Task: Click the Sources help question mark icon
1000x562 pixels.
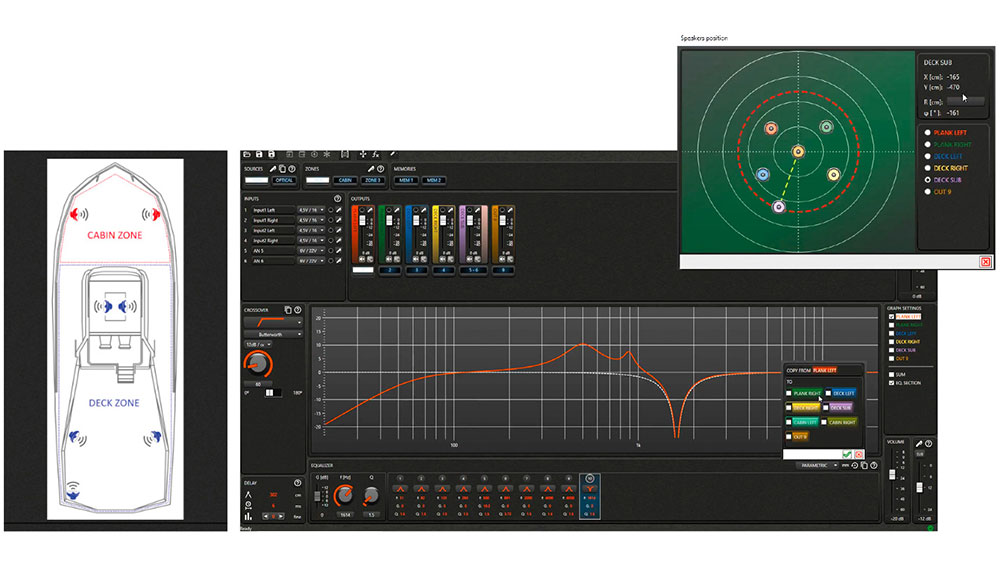Action: 291,168
